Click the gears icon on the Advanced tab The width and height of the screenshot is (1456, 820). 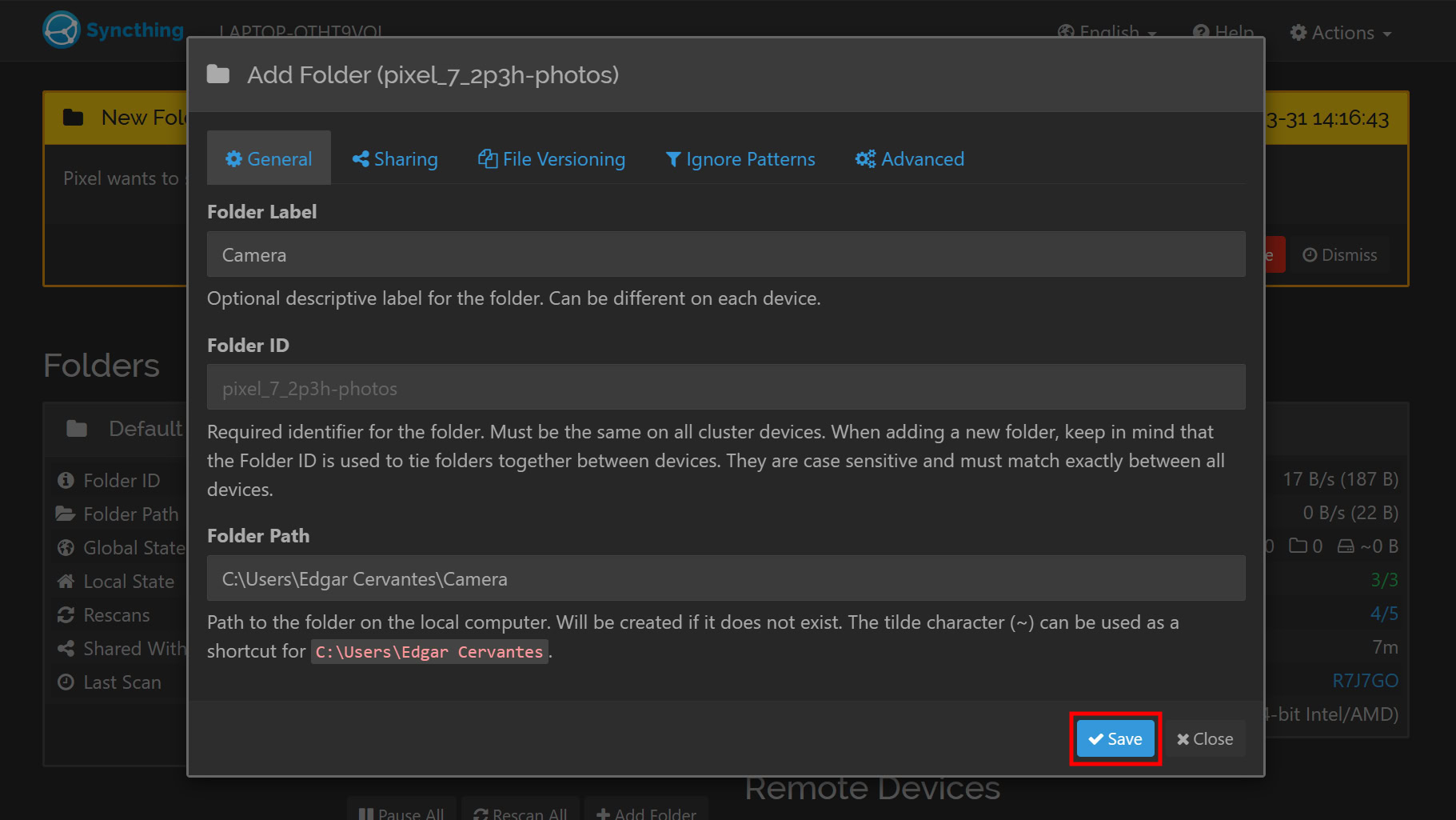click(x=865, y=159)
